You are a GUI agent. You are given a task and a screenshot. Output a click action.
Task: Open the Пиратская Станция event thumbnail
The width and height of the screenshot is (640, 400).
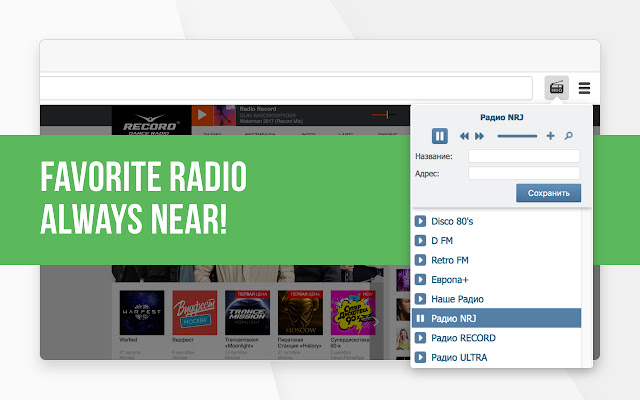coord(300,313)
